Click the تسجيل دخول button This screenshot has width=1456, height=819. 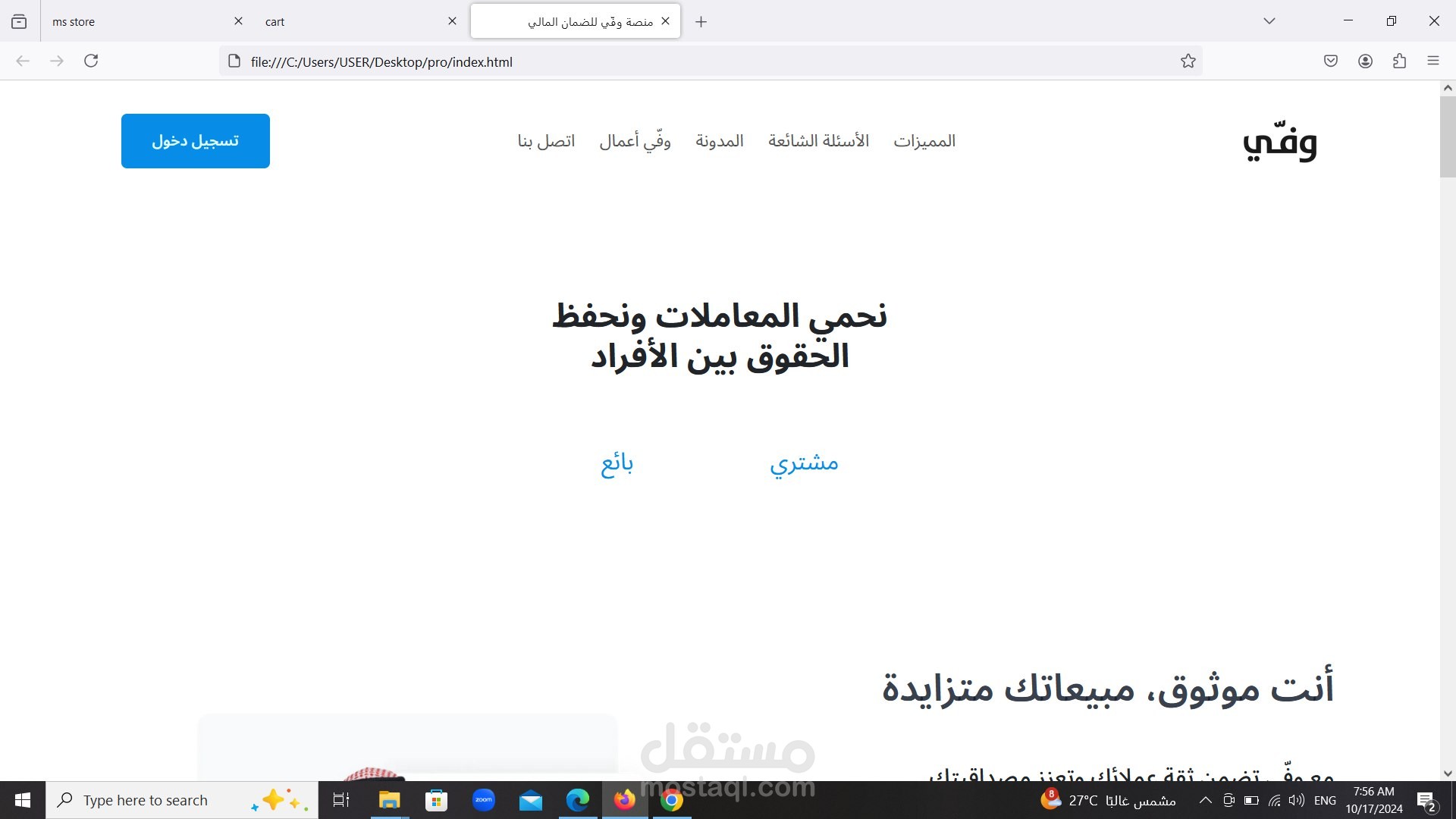click(x=195, y=140)
